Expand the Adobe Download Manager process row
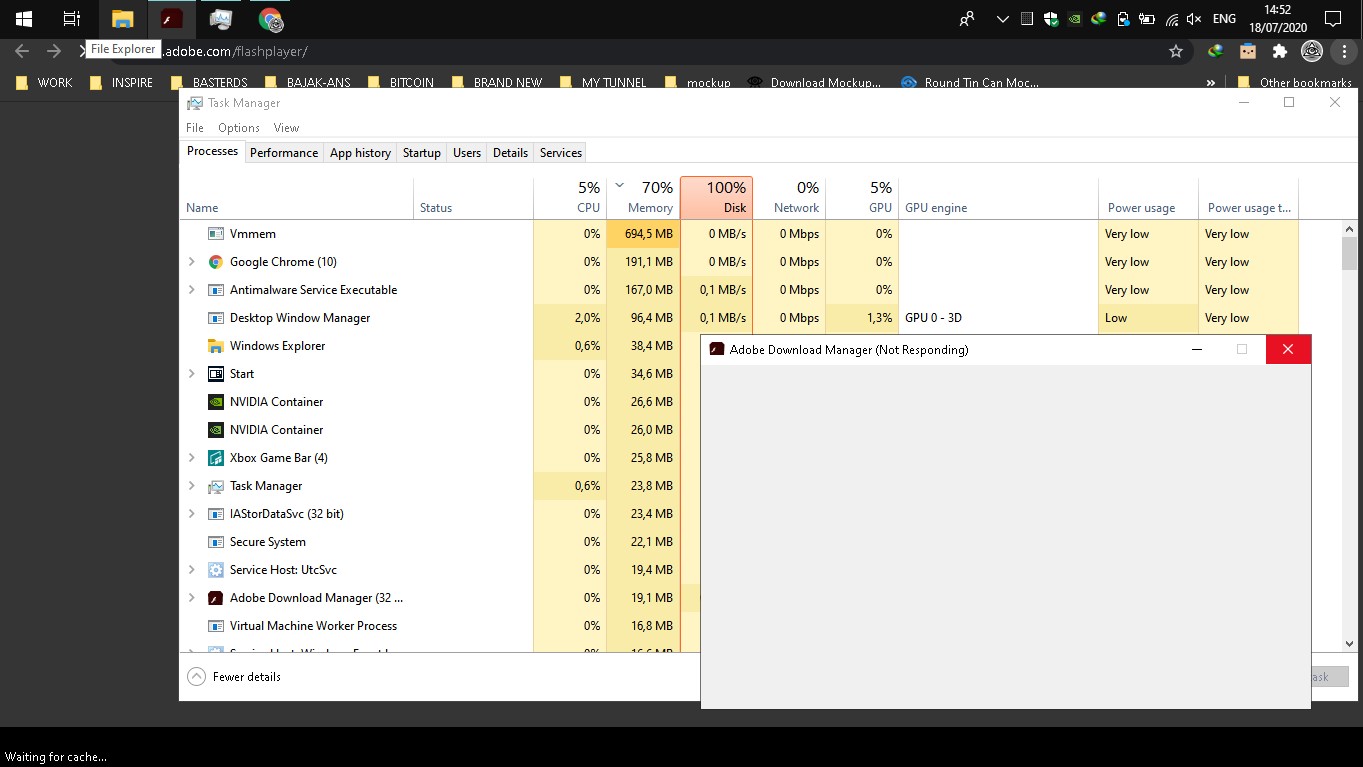The height and width of the screenshot is (767, 1363). point(192,598)
